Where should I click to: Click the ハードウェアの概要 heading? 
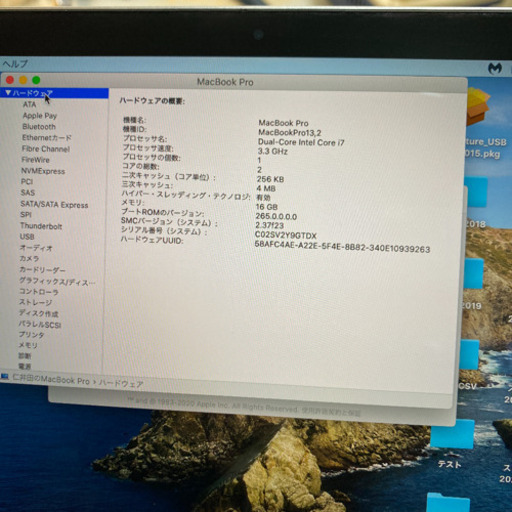(x=152, y=101)
